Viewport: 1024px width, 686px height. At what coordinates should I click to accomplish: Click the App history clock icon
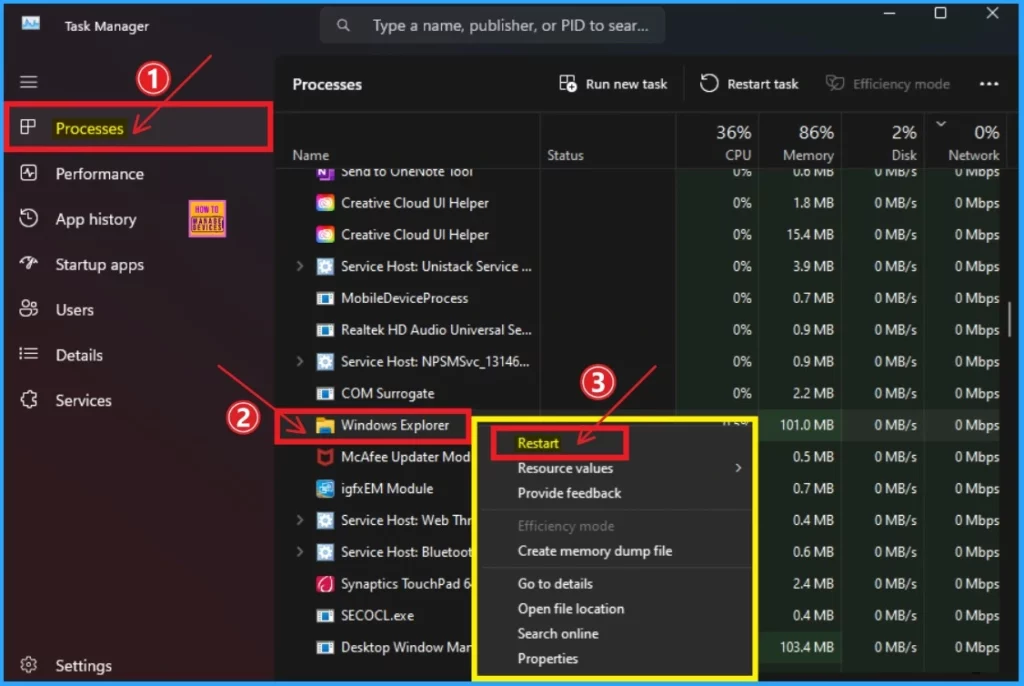coord(28,218)
